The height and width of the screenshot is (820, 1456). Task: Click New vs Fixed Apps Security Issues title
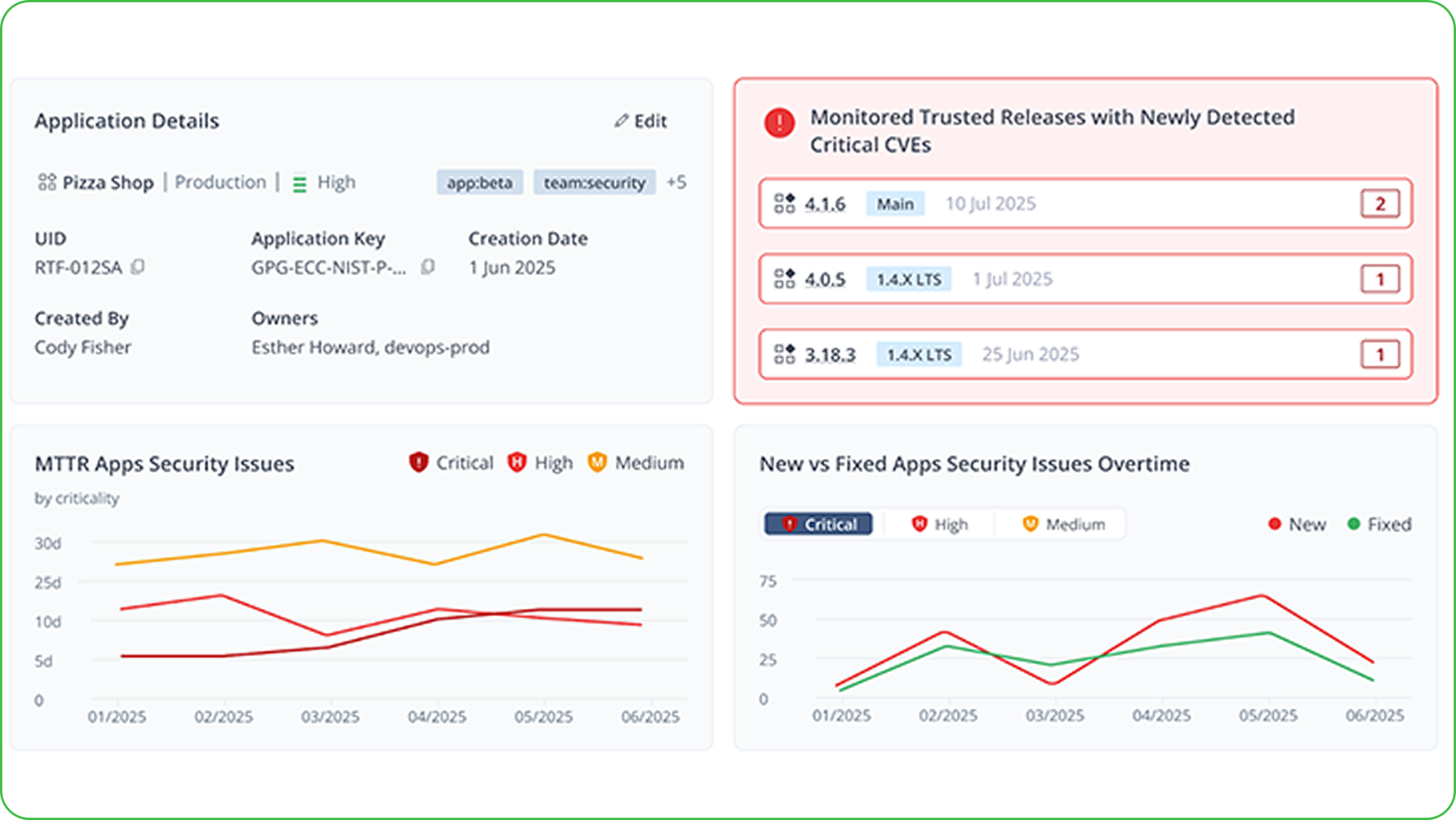click(975, 464)
